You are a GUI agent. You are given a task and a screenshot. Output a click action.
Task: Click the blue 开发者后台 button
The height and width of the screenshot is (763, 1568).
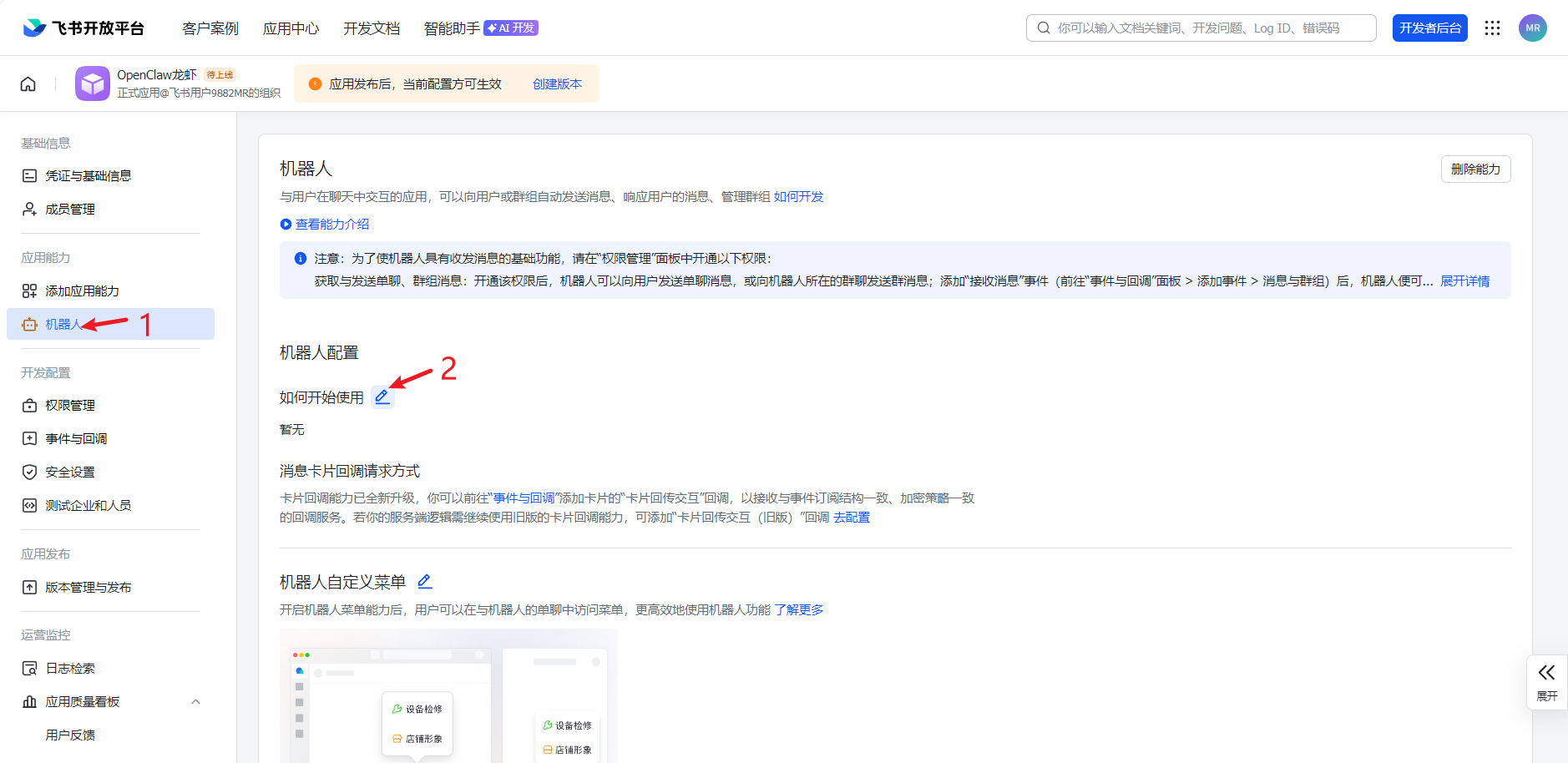pos(1429,28)
